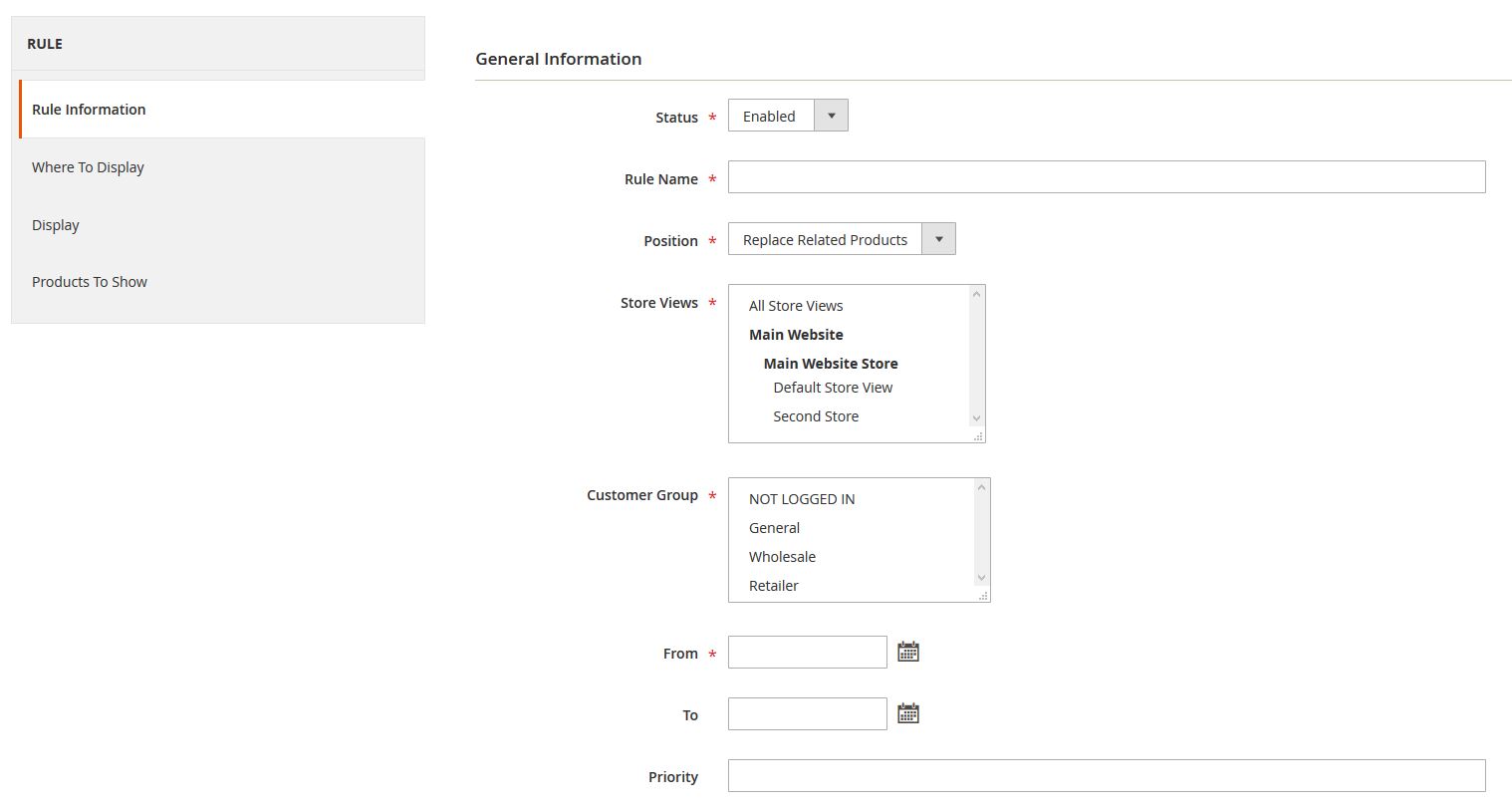Click the Rule Name text field
This screenshot has width=1512, height=811.
click(1106, 177)
